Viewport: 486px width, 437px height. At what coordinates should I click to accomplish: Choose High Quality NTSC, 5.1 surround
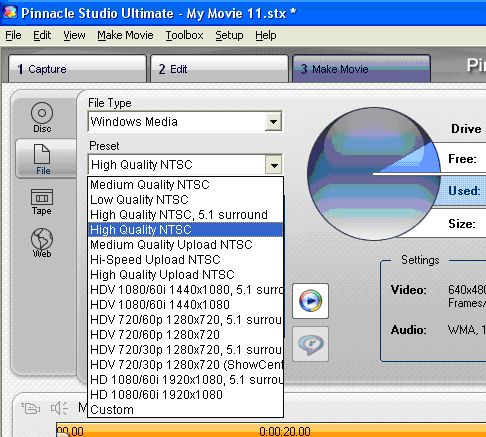point(185,215)
